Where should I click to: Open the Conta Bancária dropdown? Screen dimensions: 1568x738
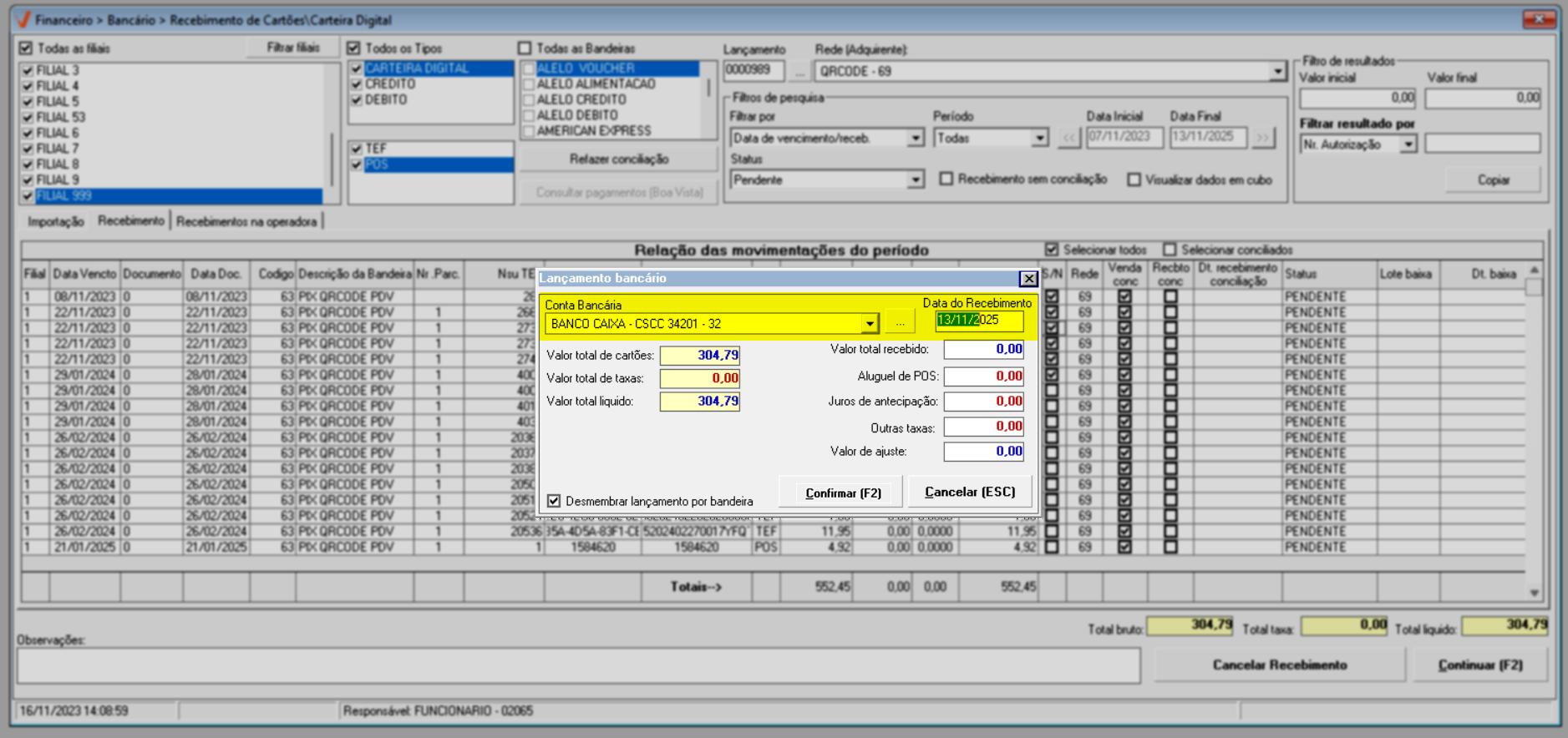coord(869,324)
